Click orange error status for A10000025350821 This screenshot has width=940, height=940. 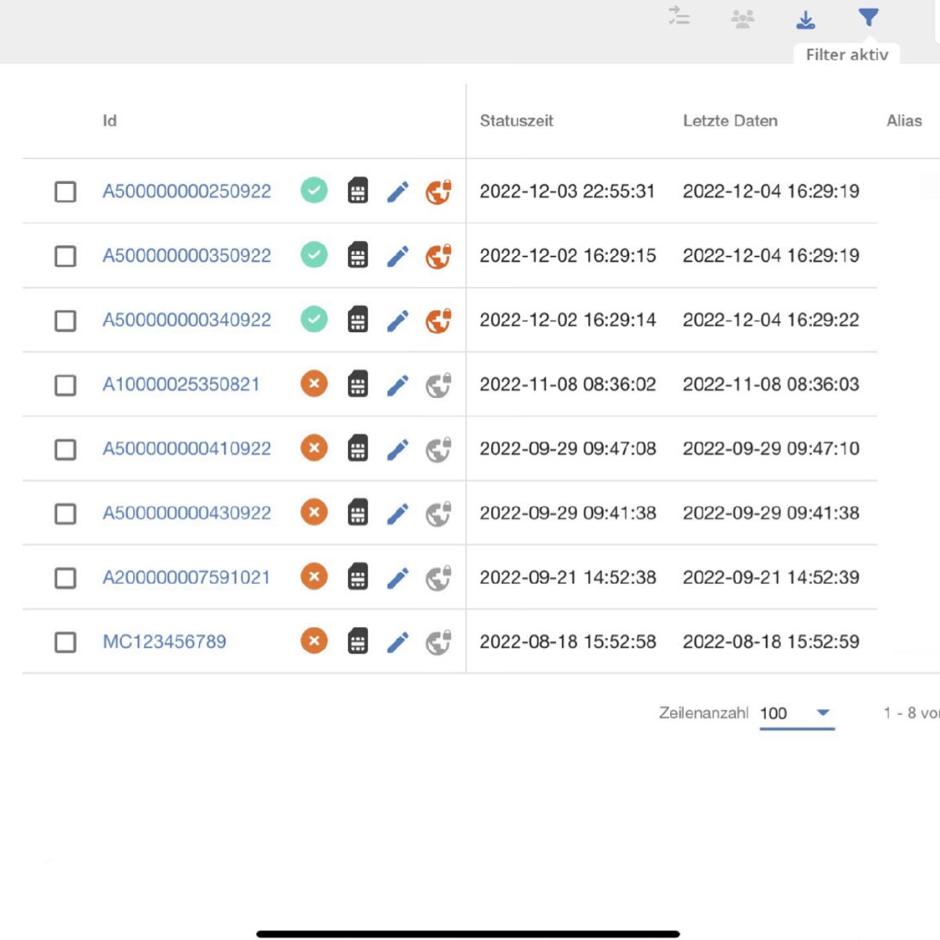(314, 384)
